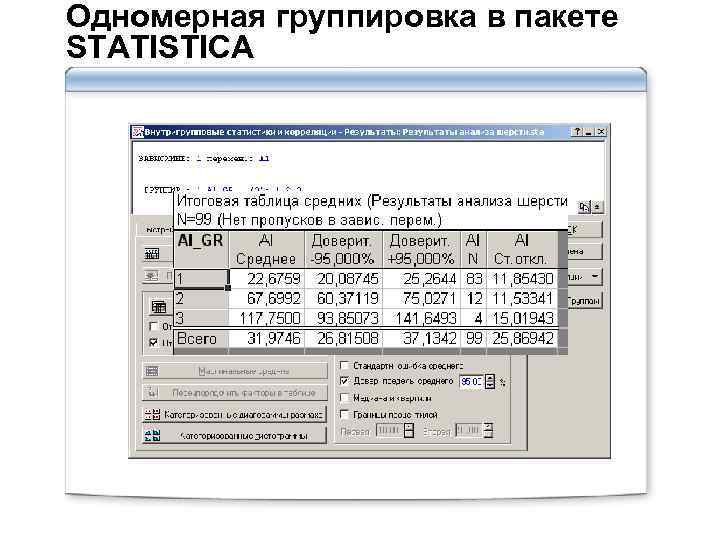Image resolution: width=720 pixels, height=540 pixels.
Task: Enable standard error of mean checkbox
Action: 344,366
